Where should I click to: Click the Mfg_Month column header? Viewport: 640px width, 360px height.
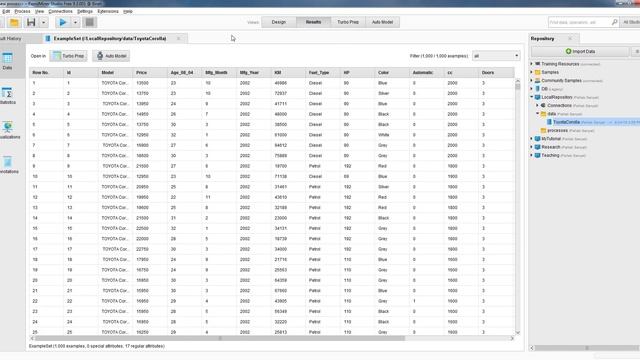219,73
